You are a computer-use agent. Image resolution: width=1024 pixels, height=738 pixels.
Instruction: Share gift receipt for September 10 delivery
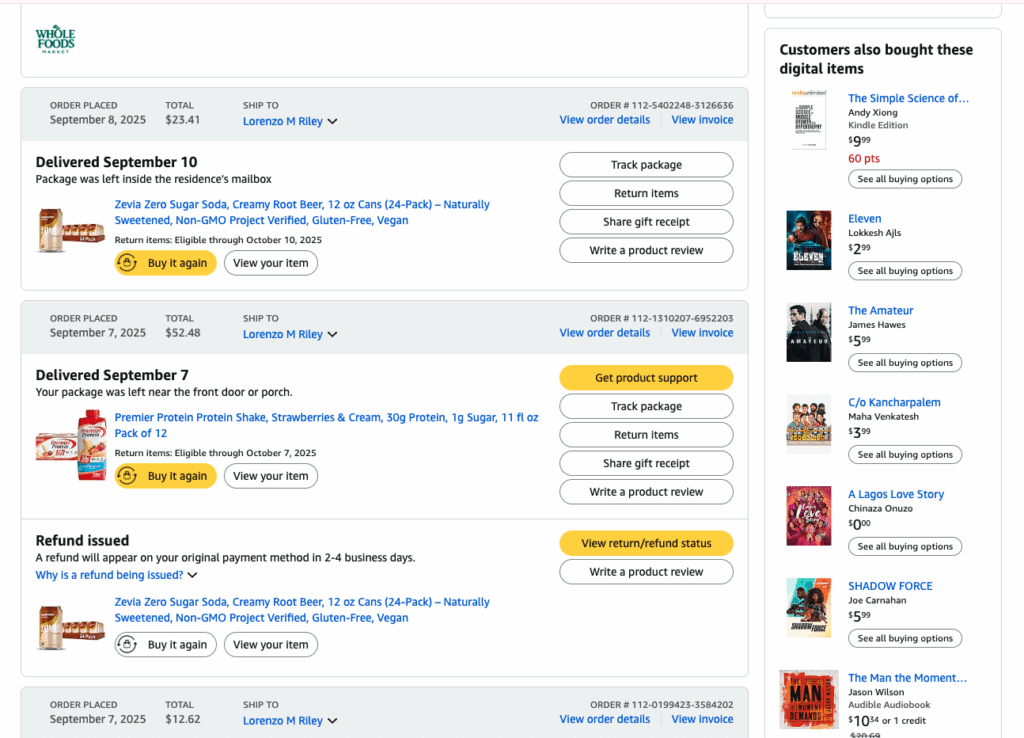pyautogui.click(x=646, y=222)
